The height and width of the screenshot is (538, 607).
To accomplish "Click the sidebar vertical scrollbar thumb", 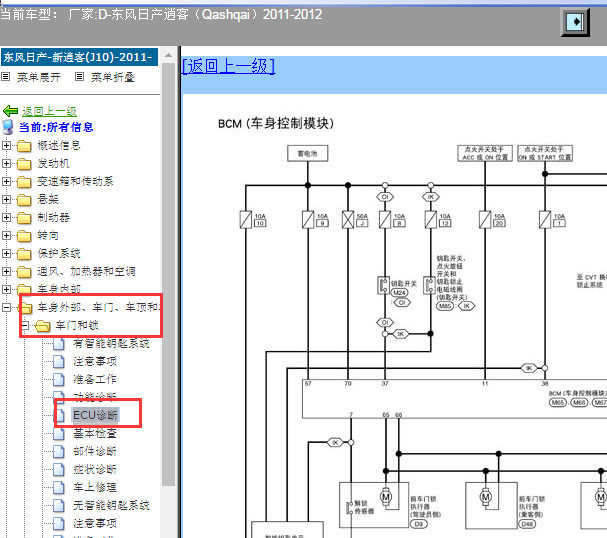I will click(x=168, y=274).
